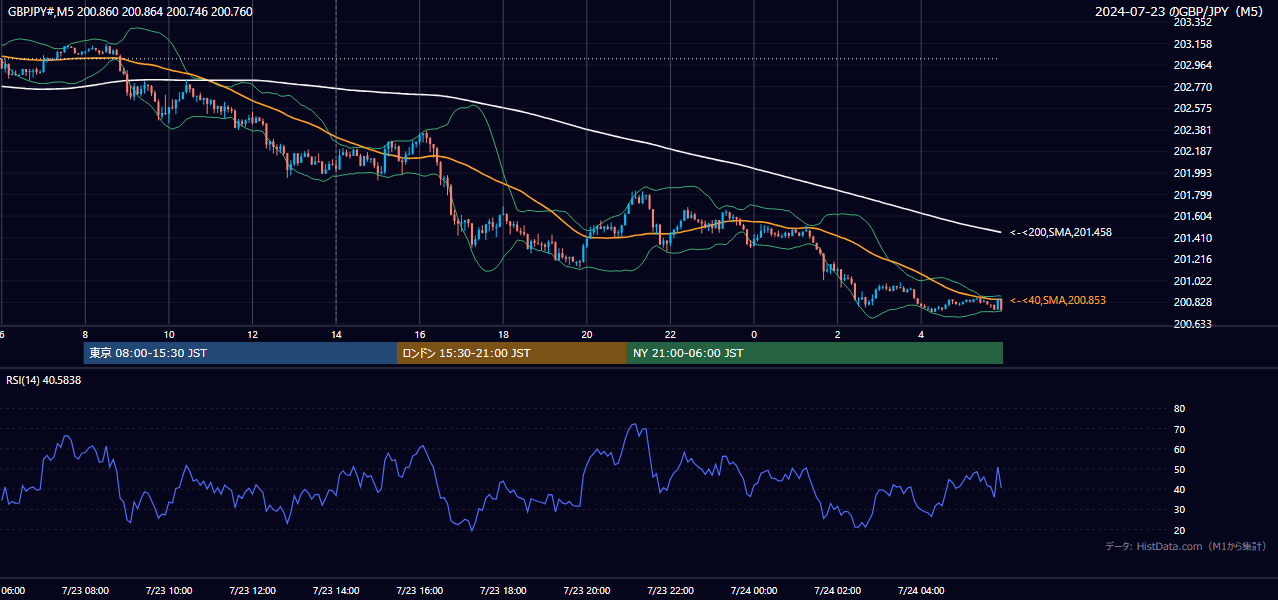Select time axis label 7/23 14:00

335,590
